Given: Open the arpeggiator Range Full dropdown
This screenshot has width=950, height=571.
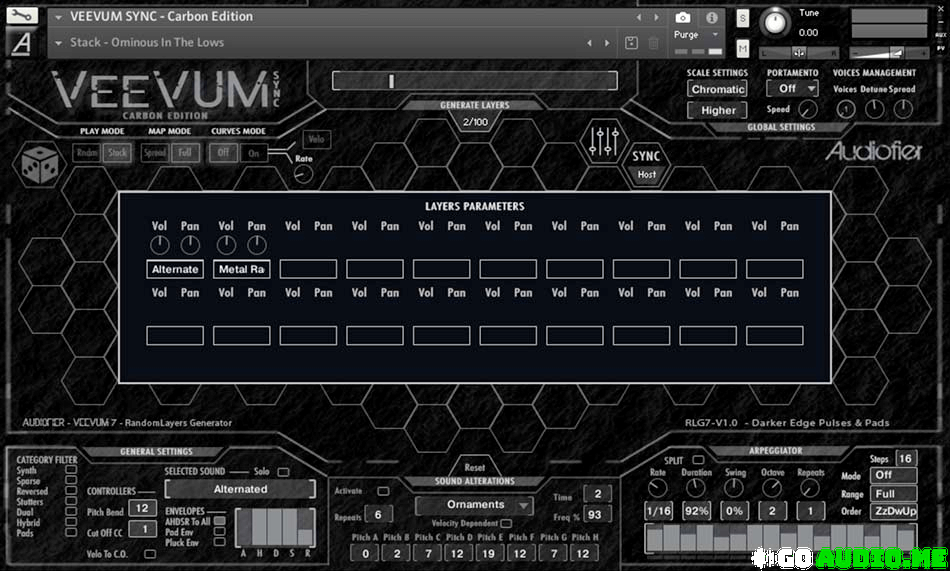Looking at the screenshot, I should point(894,494).
